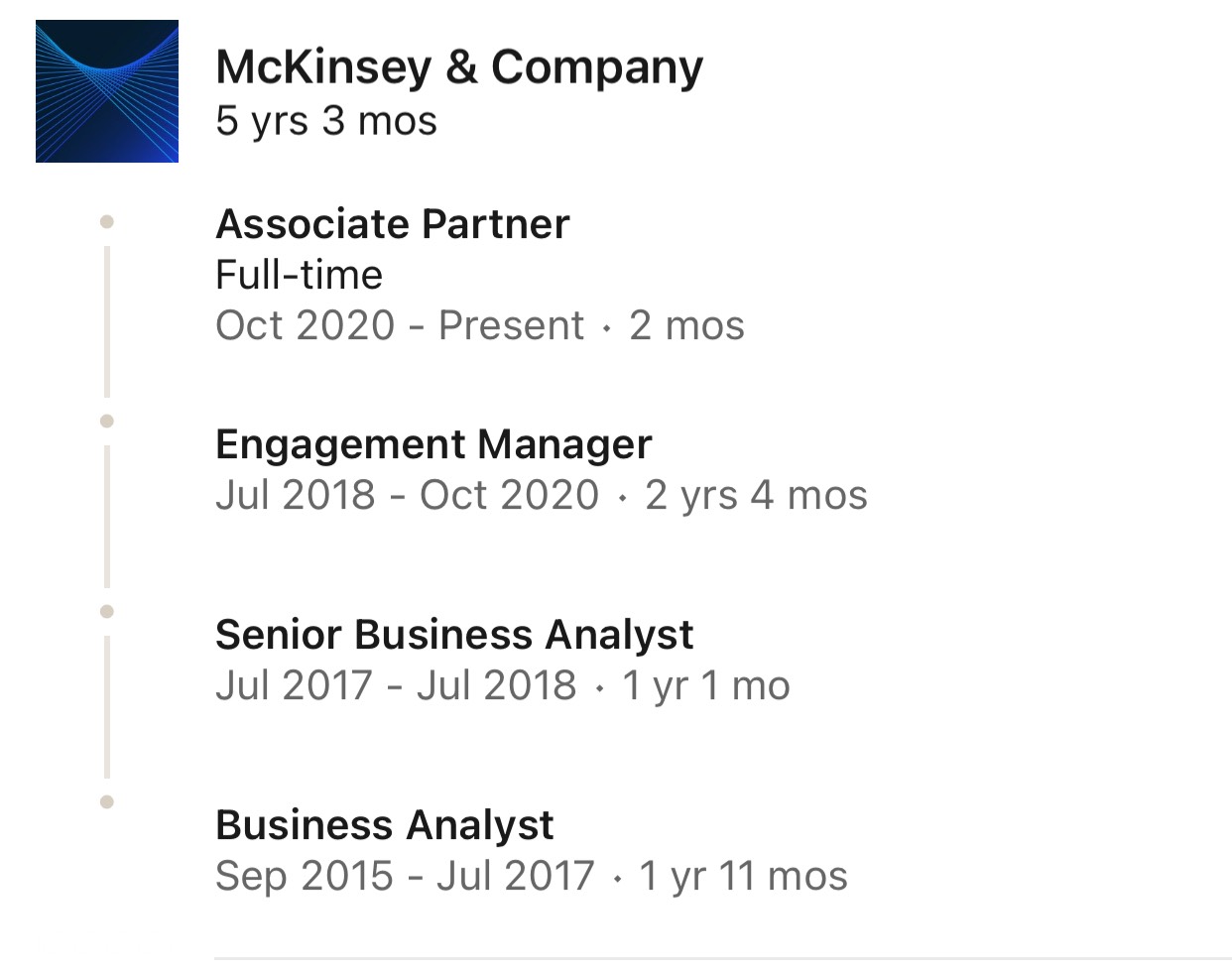
Task: Click the timeline dot beside Engagement Manager
Action: [x=107, y=422]
